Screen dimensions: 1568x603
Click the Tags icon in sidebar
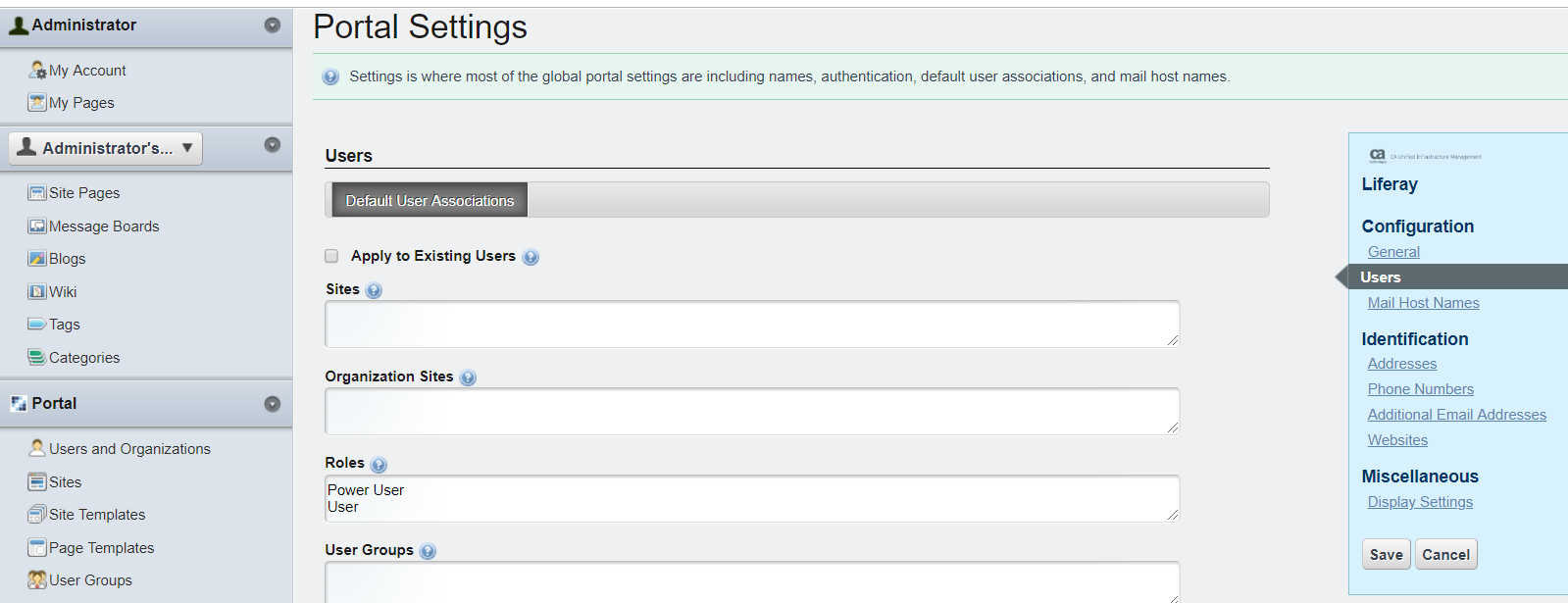coord(37,325)
